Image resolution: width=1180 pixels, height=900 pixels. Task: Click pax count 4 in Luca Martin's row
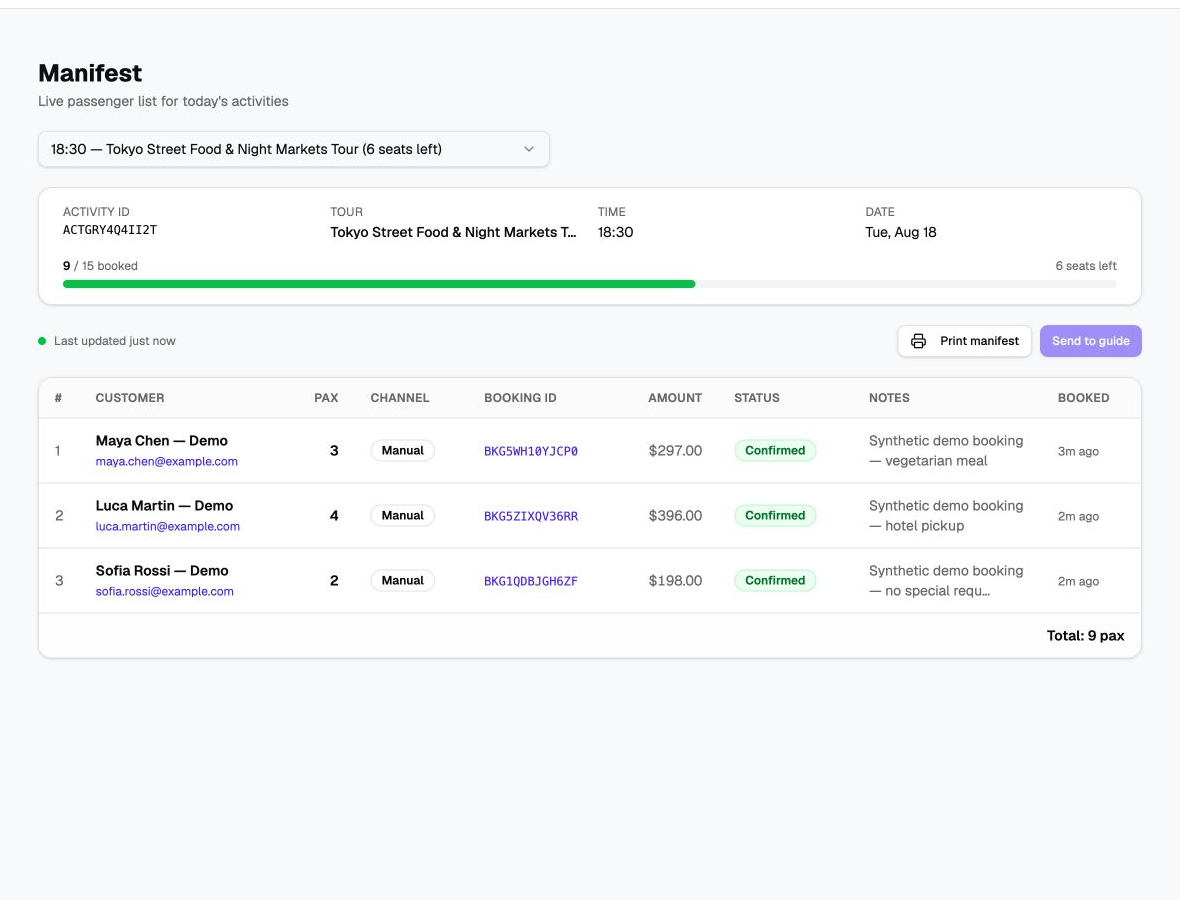(x=334, y=515)
